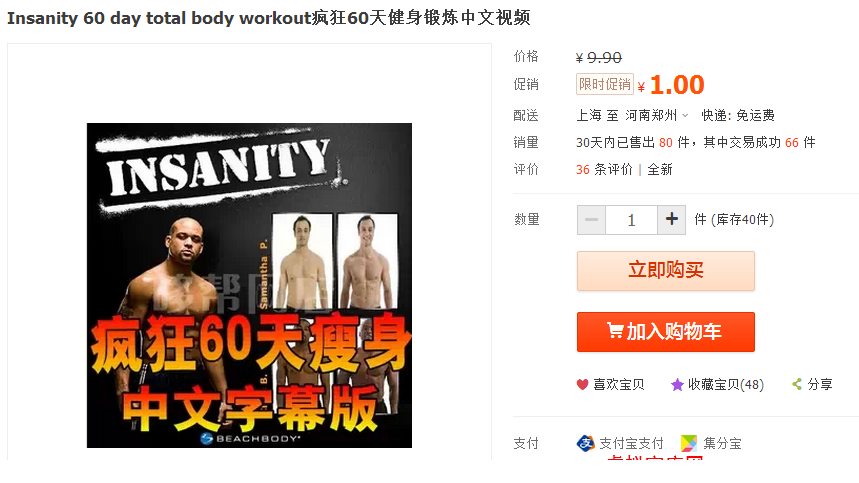
Task: Click the 分享 share link
Action: (x=820, y=384)
